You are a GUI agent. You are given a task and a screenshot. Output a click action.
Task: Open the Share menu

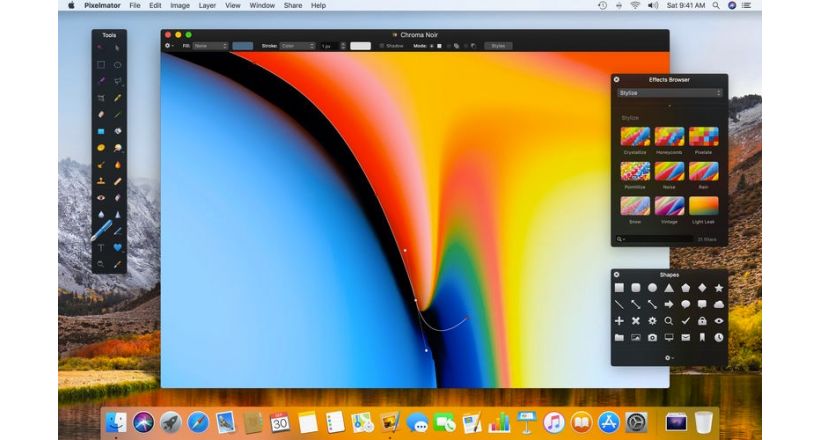pyautogui.click(x=293, y=5)
